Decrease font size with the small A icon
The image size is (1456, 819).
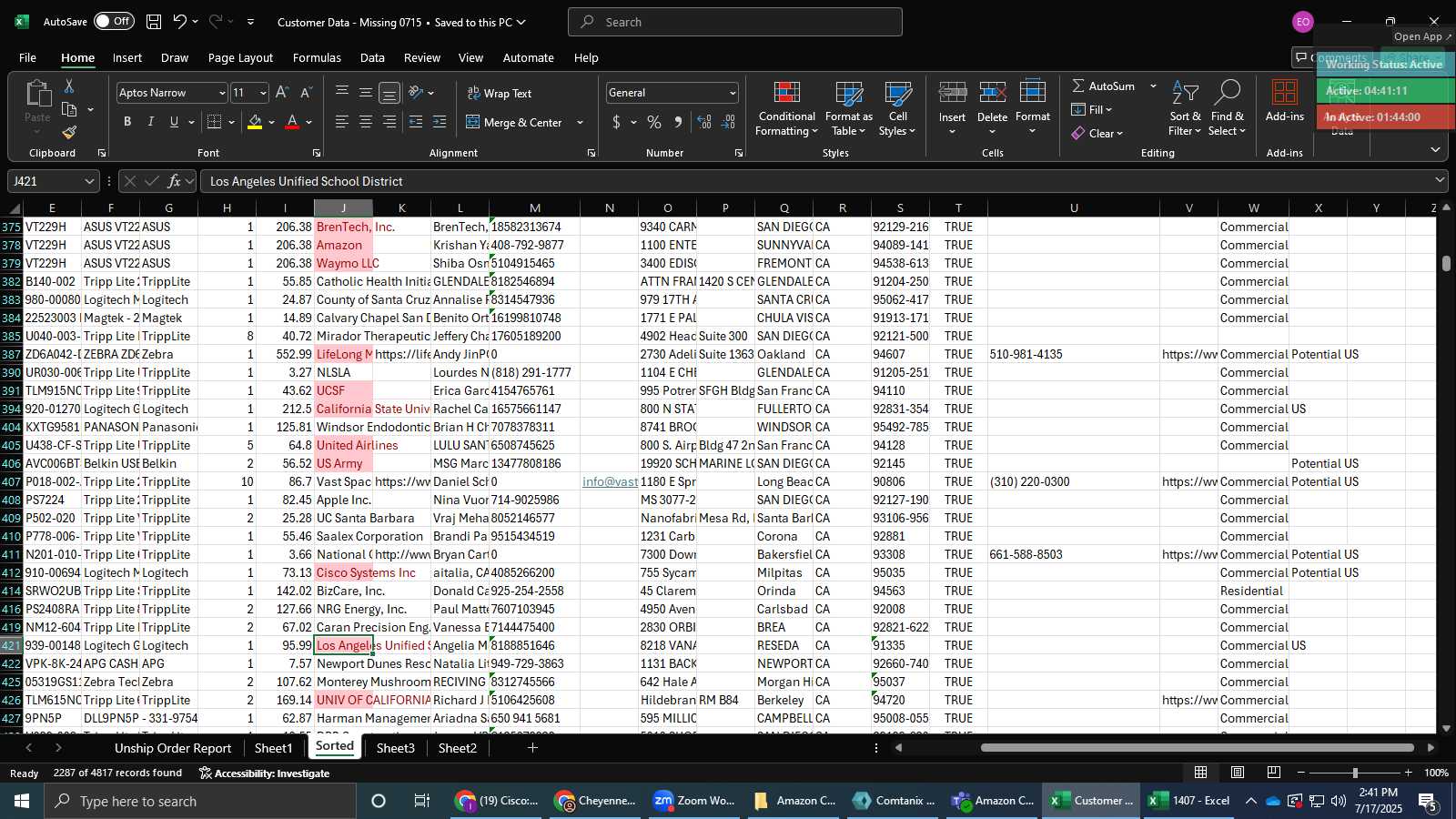click(306, 93)
